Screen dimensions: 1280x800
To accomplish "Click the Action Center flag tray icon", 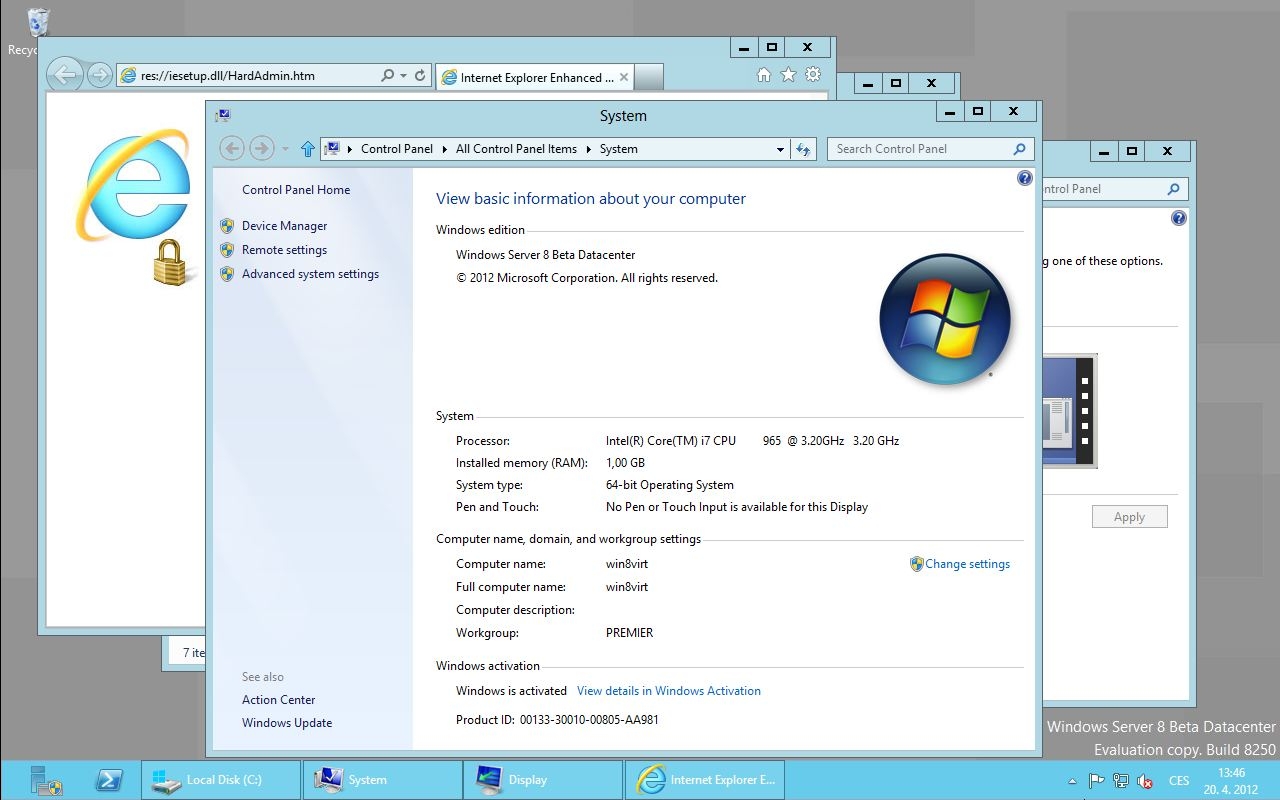I will click(1096, 781).
